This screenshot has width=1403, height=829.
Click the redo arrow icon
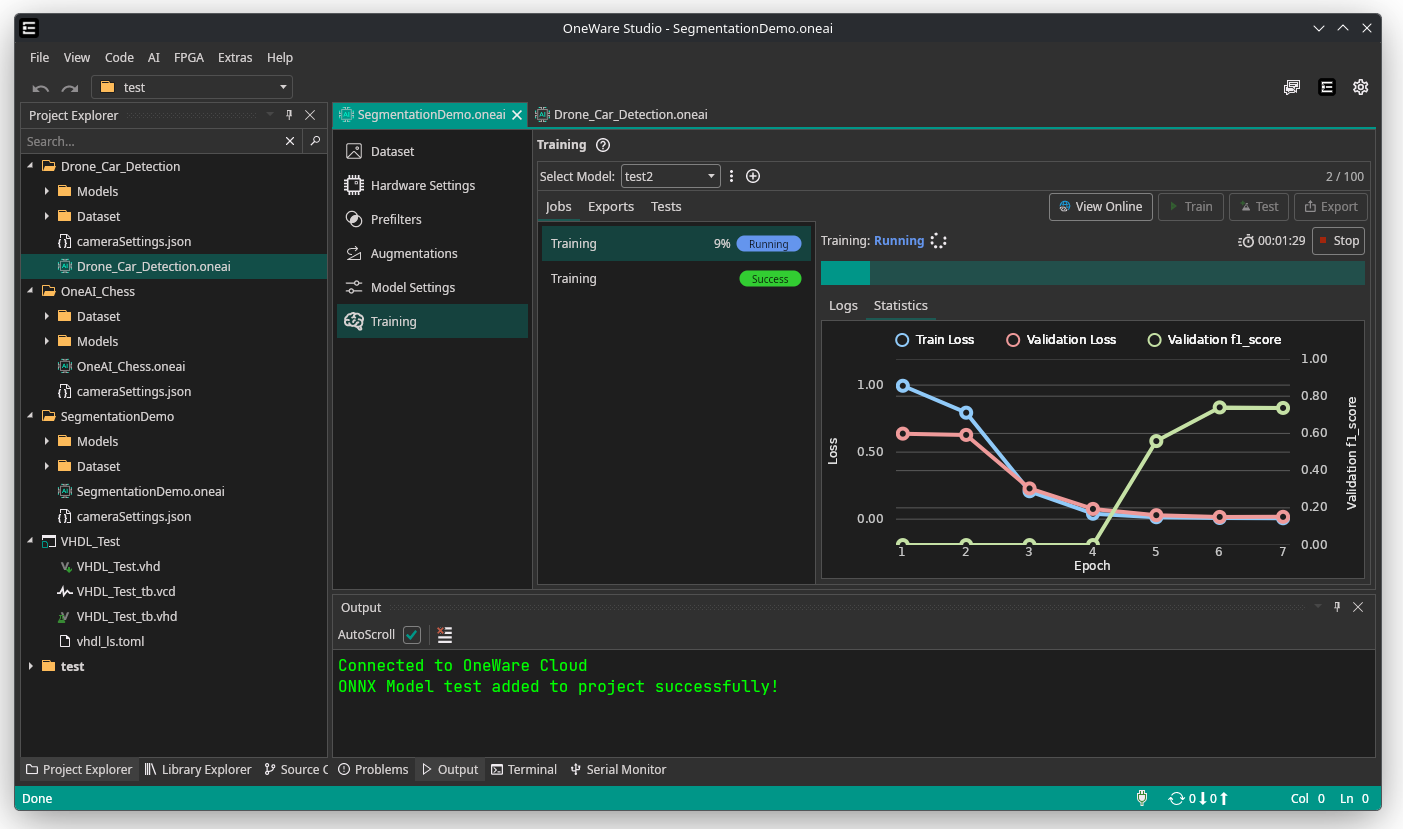tap(70, 88)
